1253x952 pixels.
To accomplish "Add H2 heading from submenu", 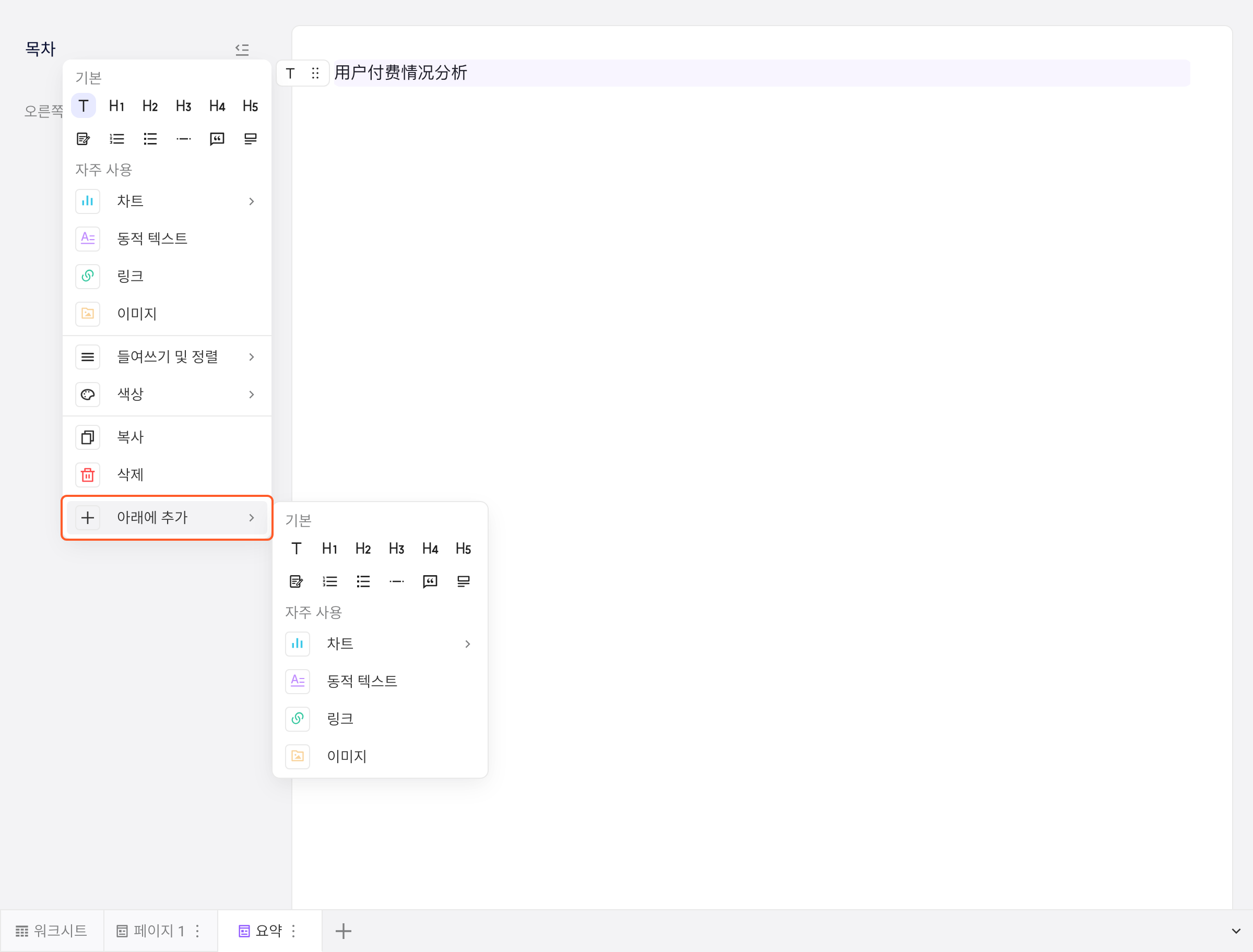I will pyautogui.click(x=363, y=549).
